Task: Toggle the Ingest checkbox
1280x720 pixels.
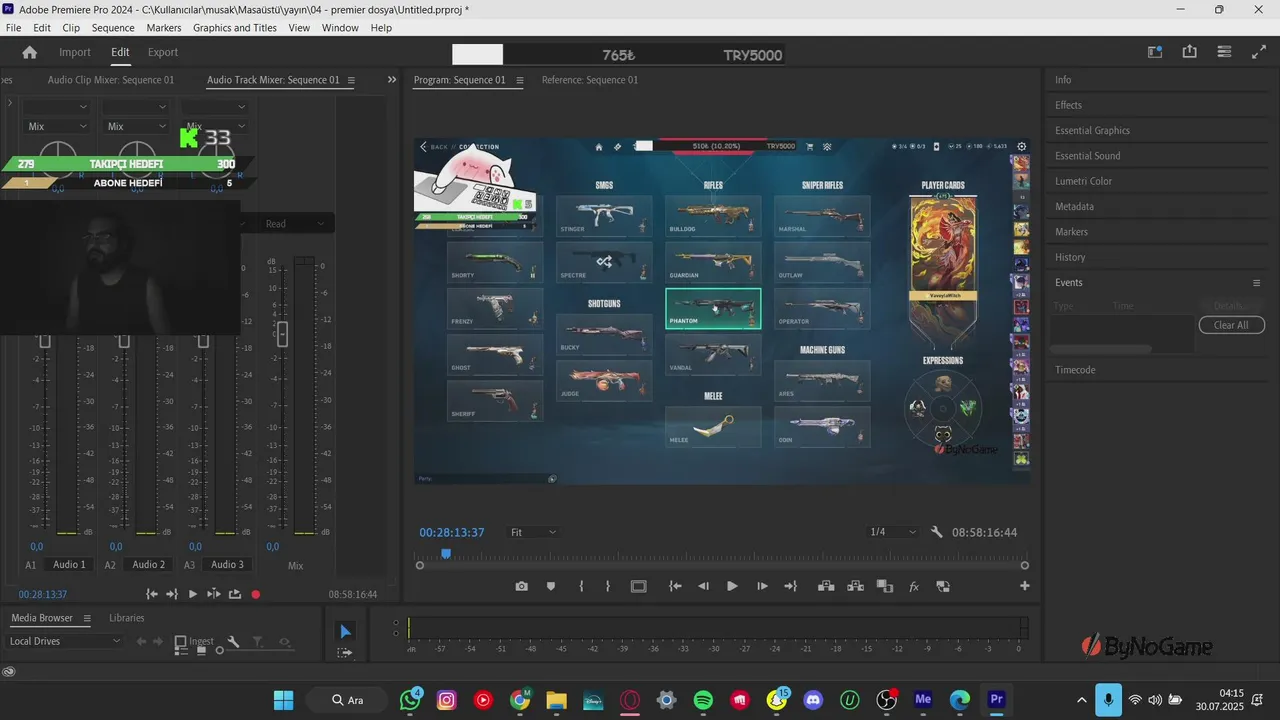Action: pos(181,641)
